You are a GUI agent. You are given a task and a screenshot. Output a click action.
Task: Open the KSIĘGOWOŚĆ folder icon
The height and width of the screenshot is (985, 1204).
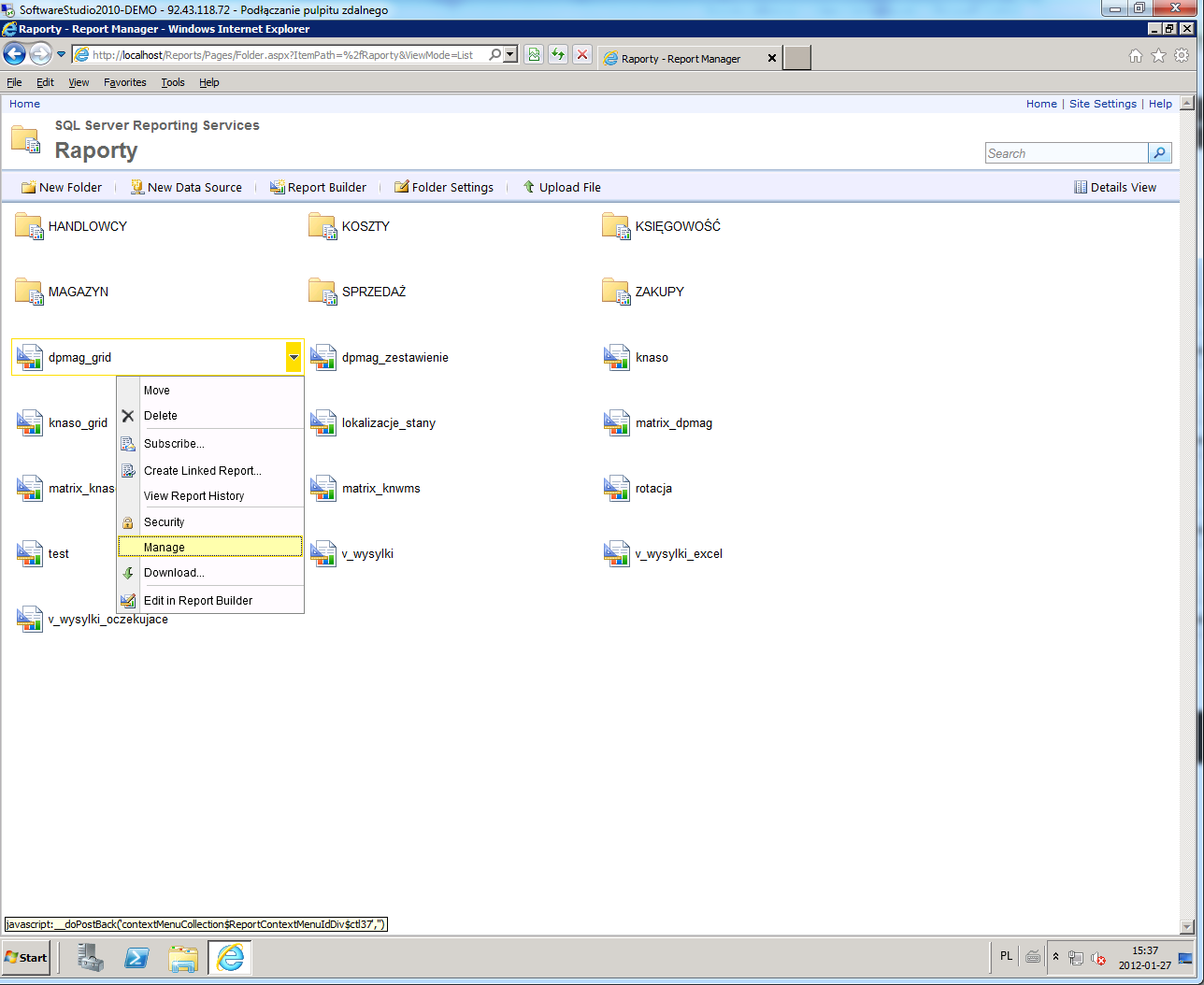(616, 227)
